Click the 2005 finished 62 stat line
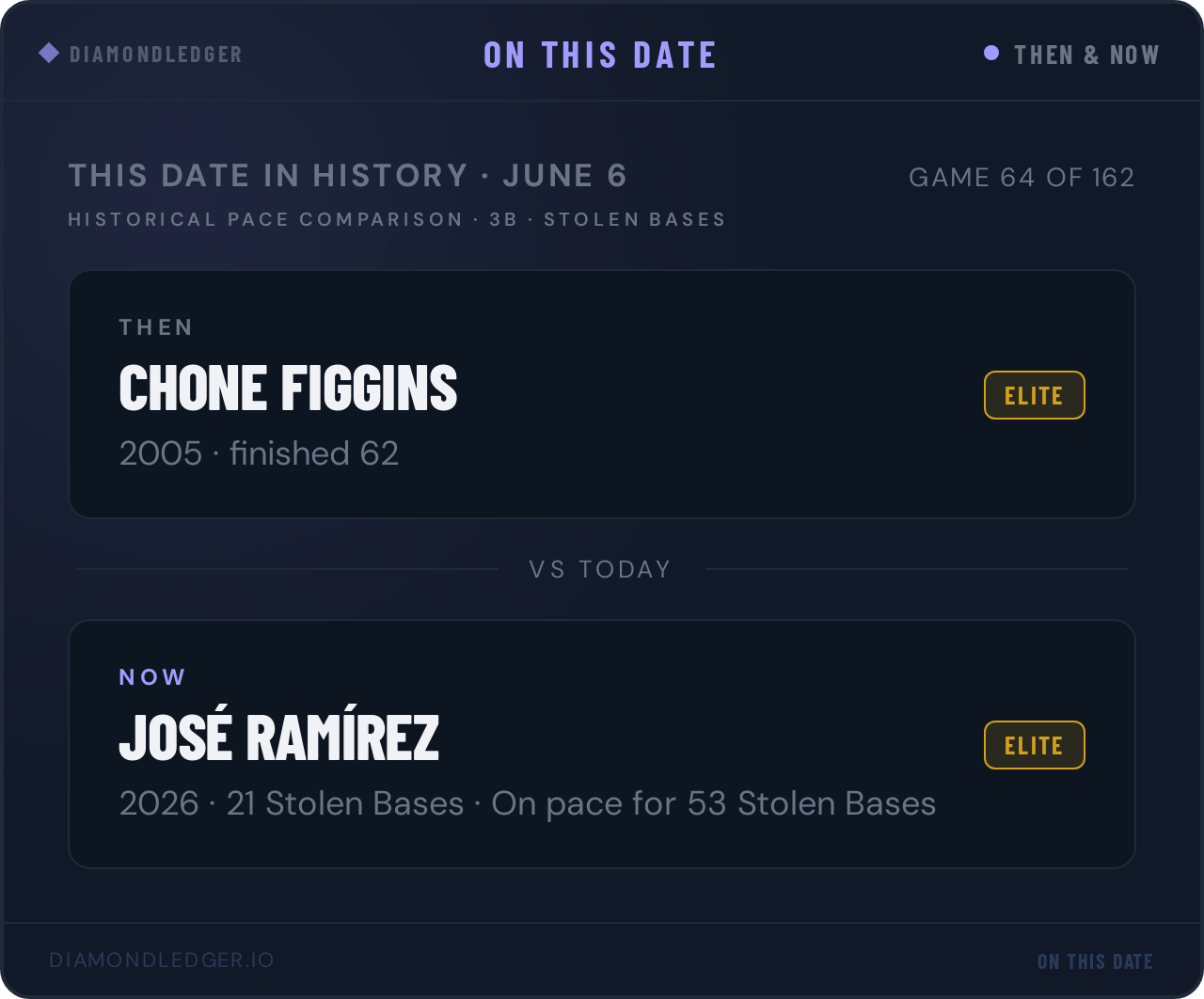 [259, 453]
